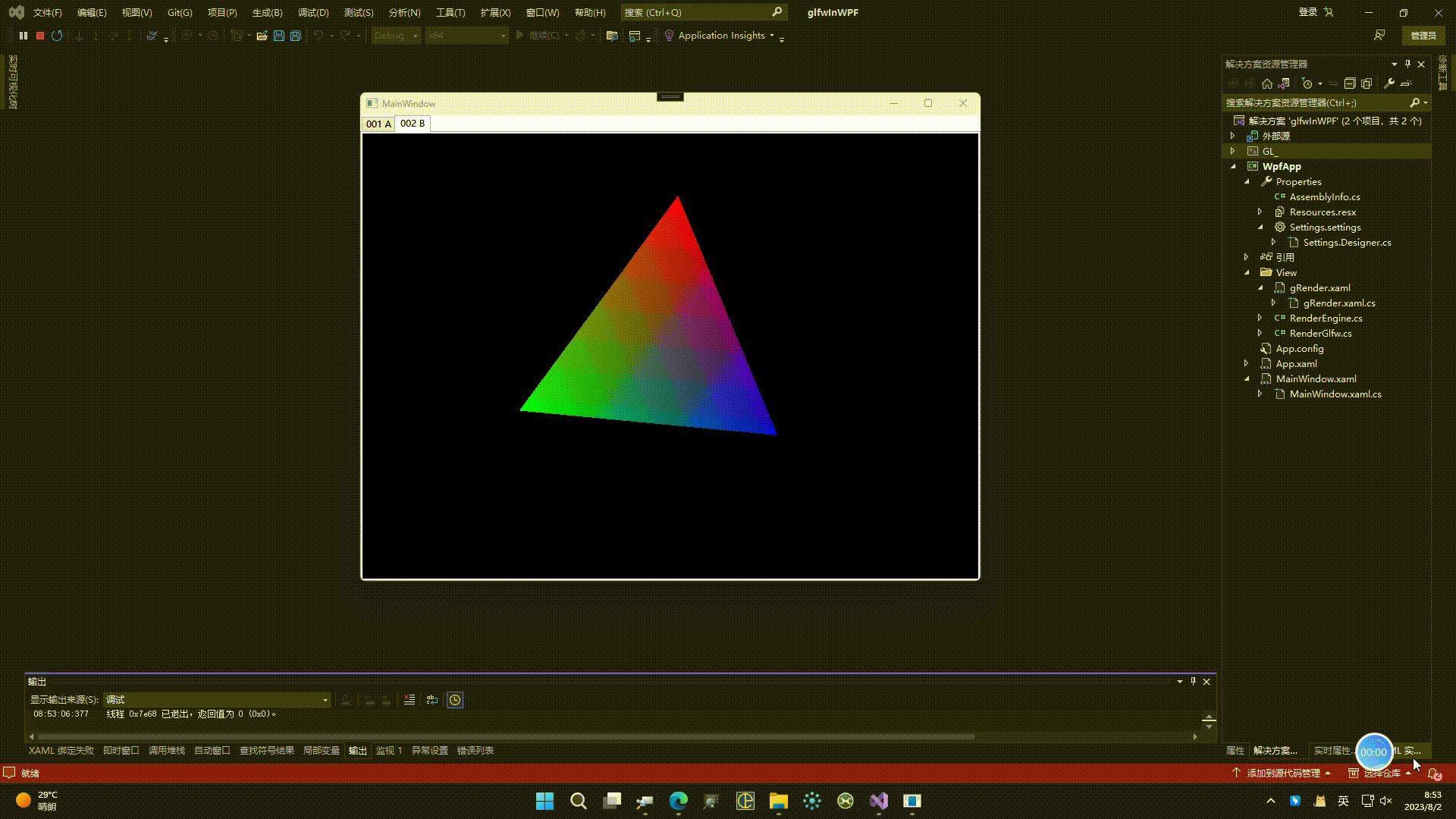This screenshot has height=819, width=1456.
Task: Open Solution Explorer Properties wrench icon
Action: point(1389,83)
